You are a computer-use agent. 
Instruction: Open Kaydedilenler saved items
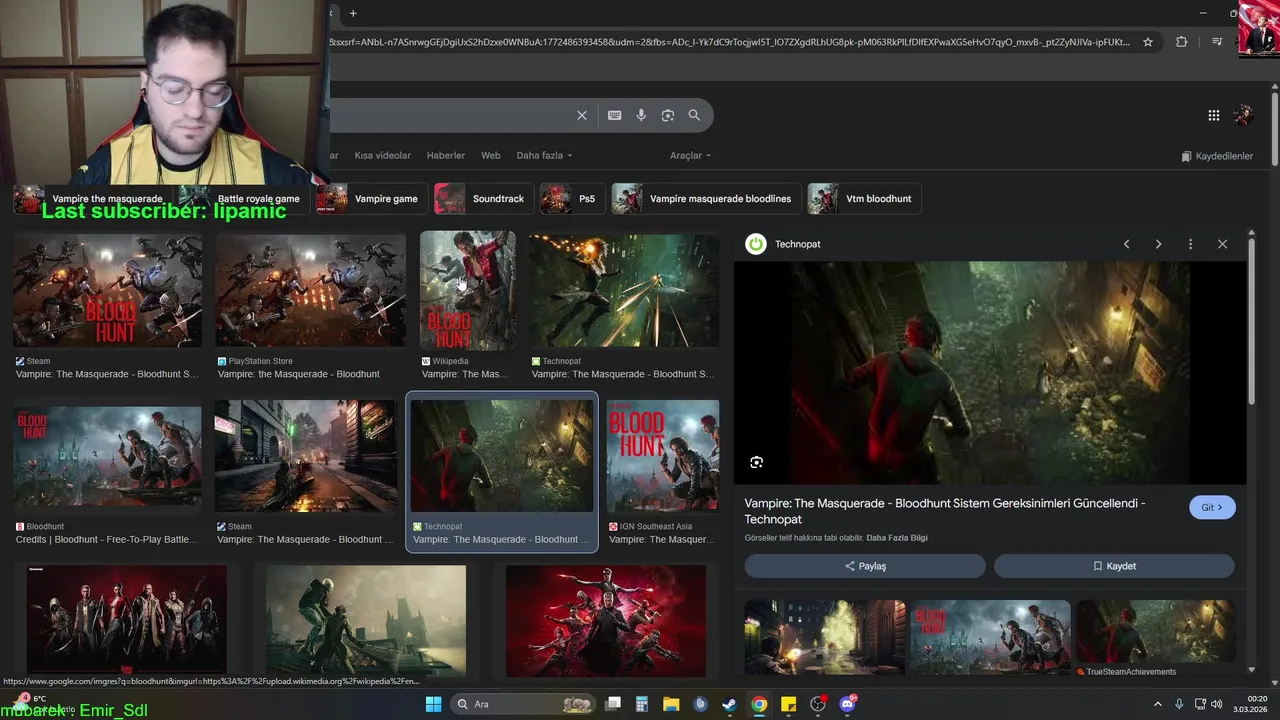pyautogui.click(x=1217, y=156)
